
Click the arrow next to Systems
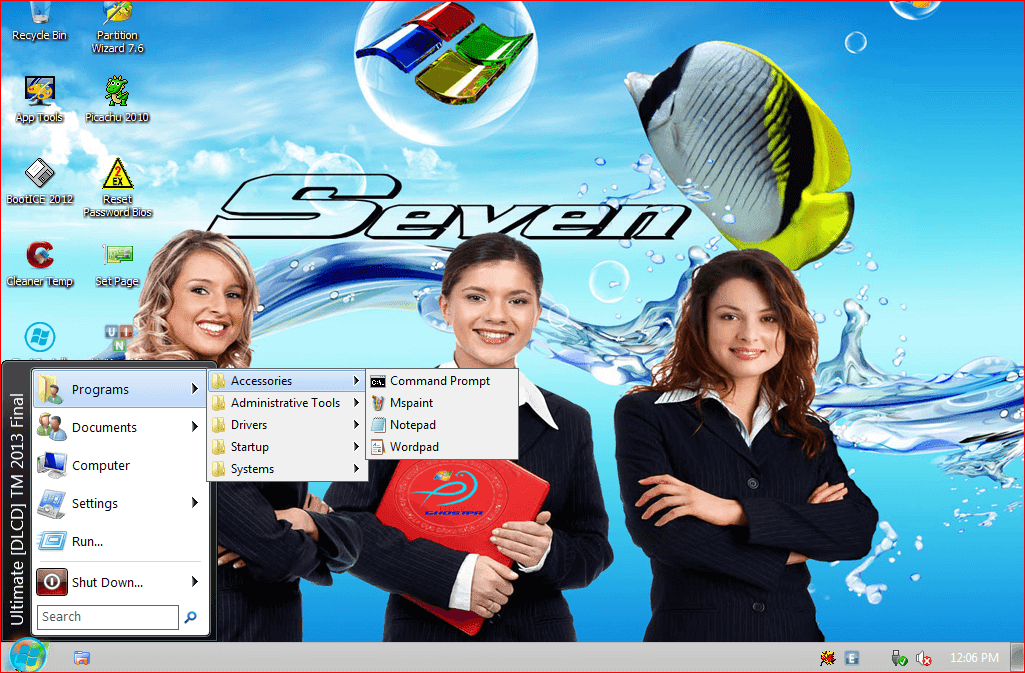356,468
